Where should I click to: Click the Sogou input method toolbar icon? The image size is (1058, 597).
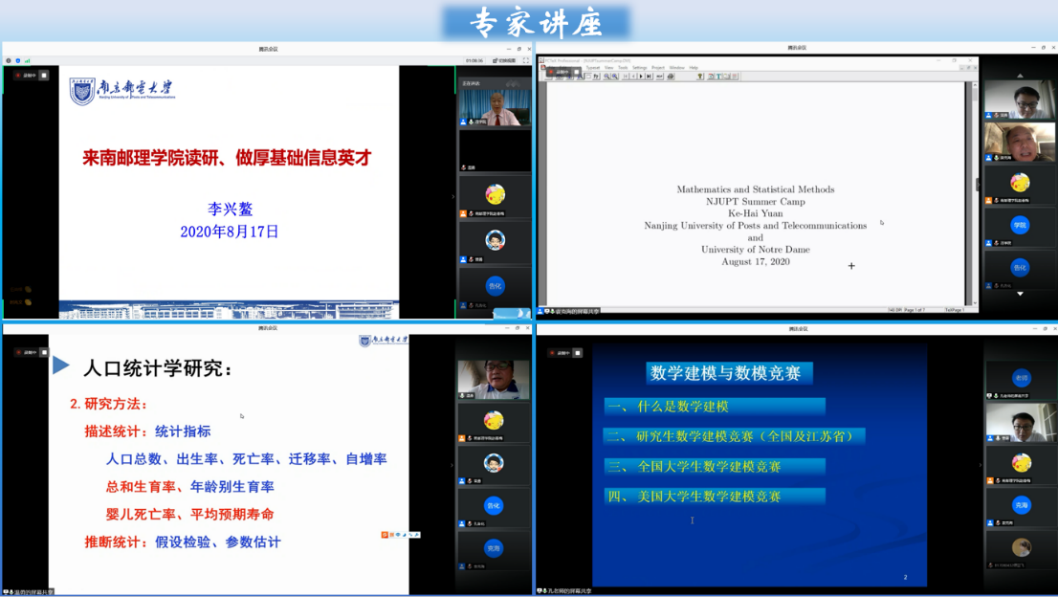tap(385, 535)
